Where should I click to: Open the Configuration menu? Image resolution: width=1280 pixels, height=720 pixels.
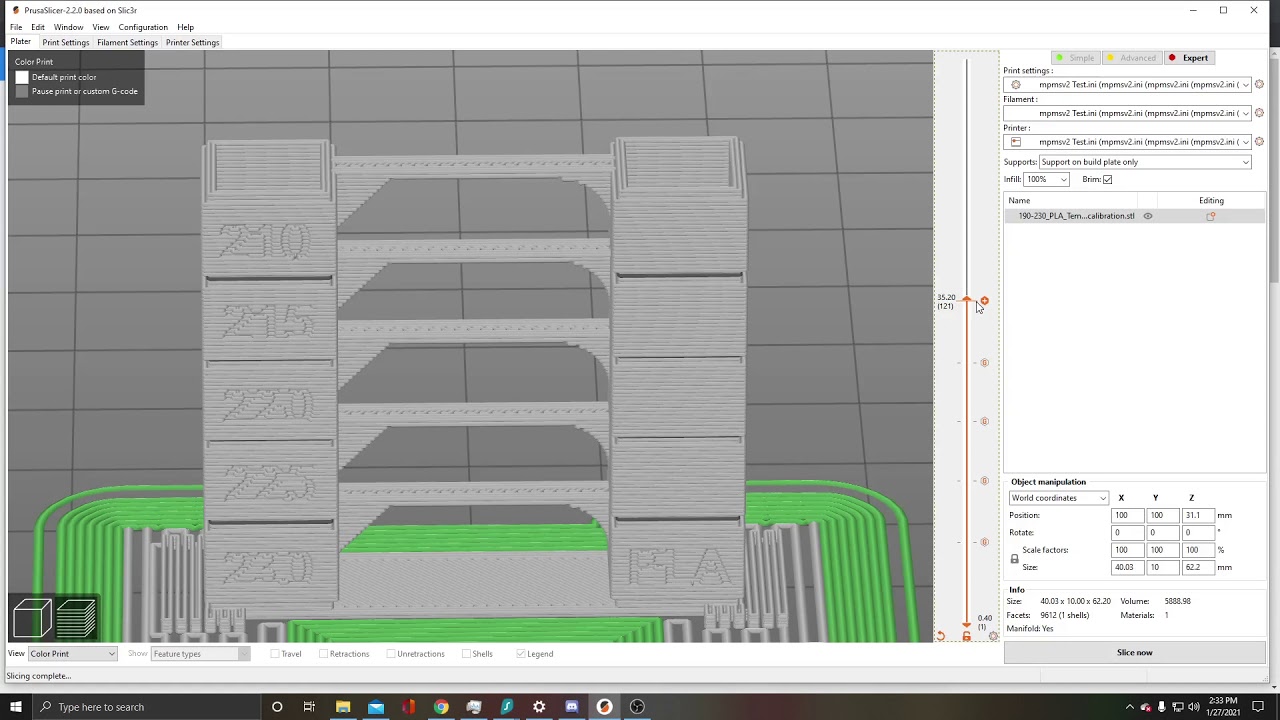pyautogui.click(x=143, y=27)
